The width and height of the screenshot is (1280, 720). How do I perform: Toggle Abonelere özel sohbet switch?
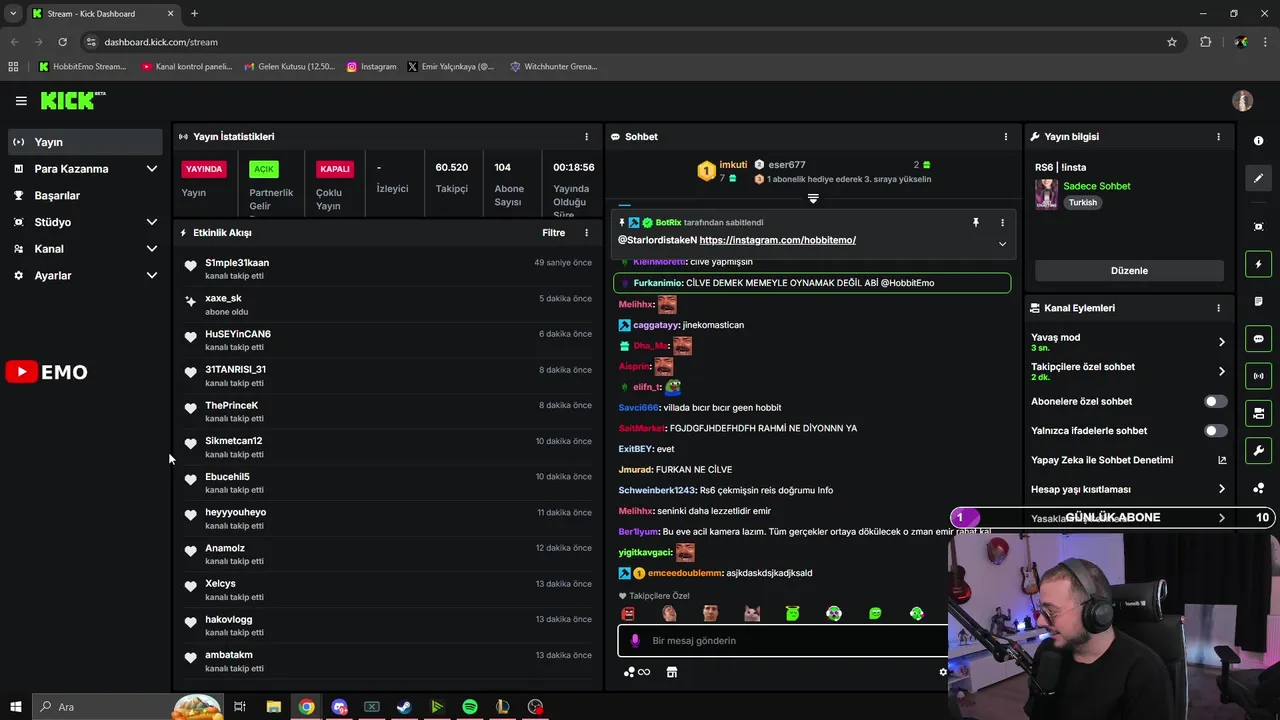(x=1215, y=401)
